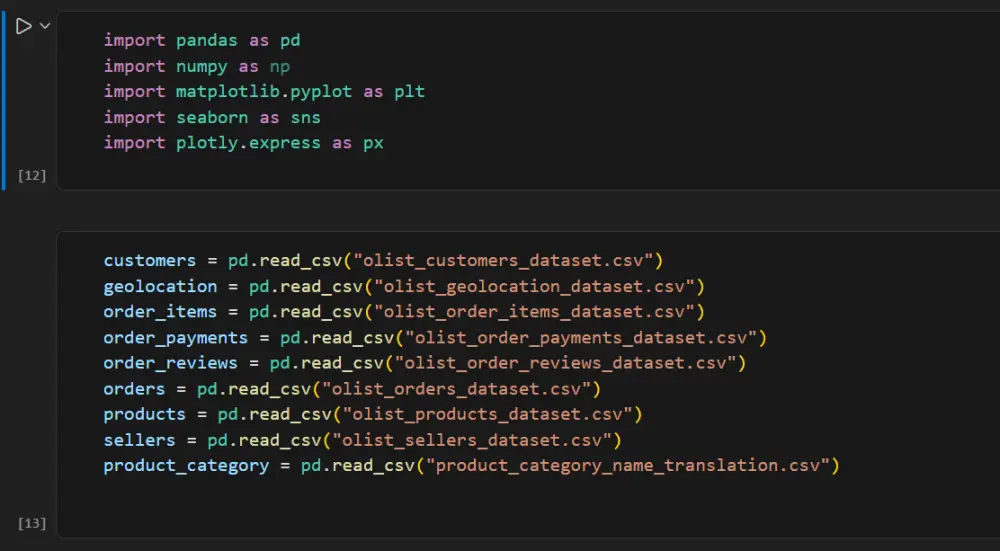Click the 'import pandas as pd' line
1000x551 pixels.
(202, 41)
